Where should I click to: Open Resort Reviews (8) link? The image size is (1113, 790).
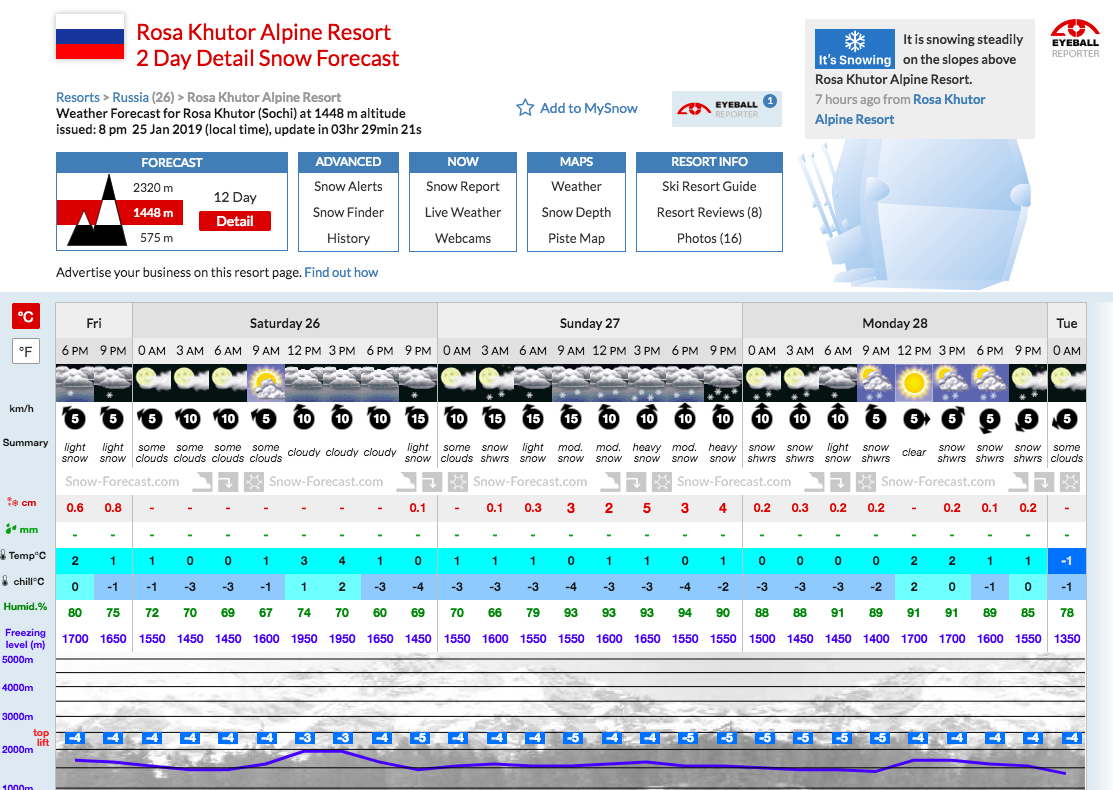point(709,212)
